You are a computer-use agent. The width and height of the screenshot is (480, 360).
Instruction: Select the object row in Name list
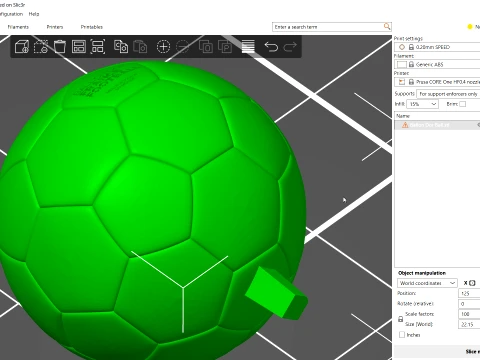tap(437, 125)
